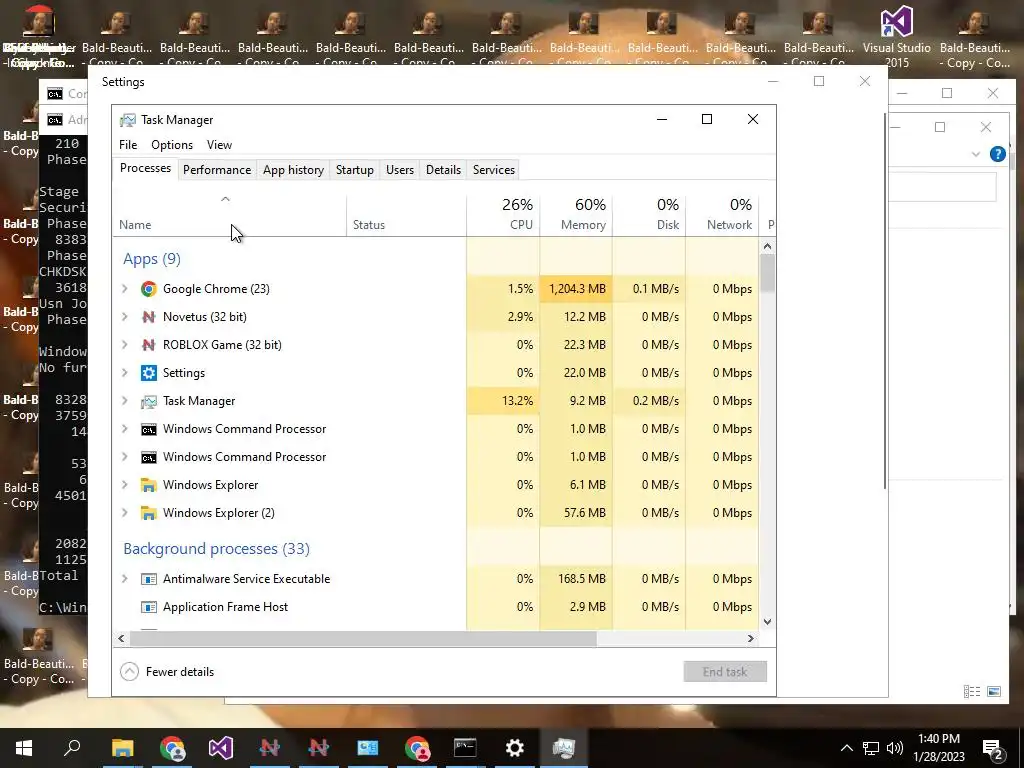Click the taskbar clock showing 1:40 PM
This screenshot has height=768, width=1024.
[x=939, y=748]
